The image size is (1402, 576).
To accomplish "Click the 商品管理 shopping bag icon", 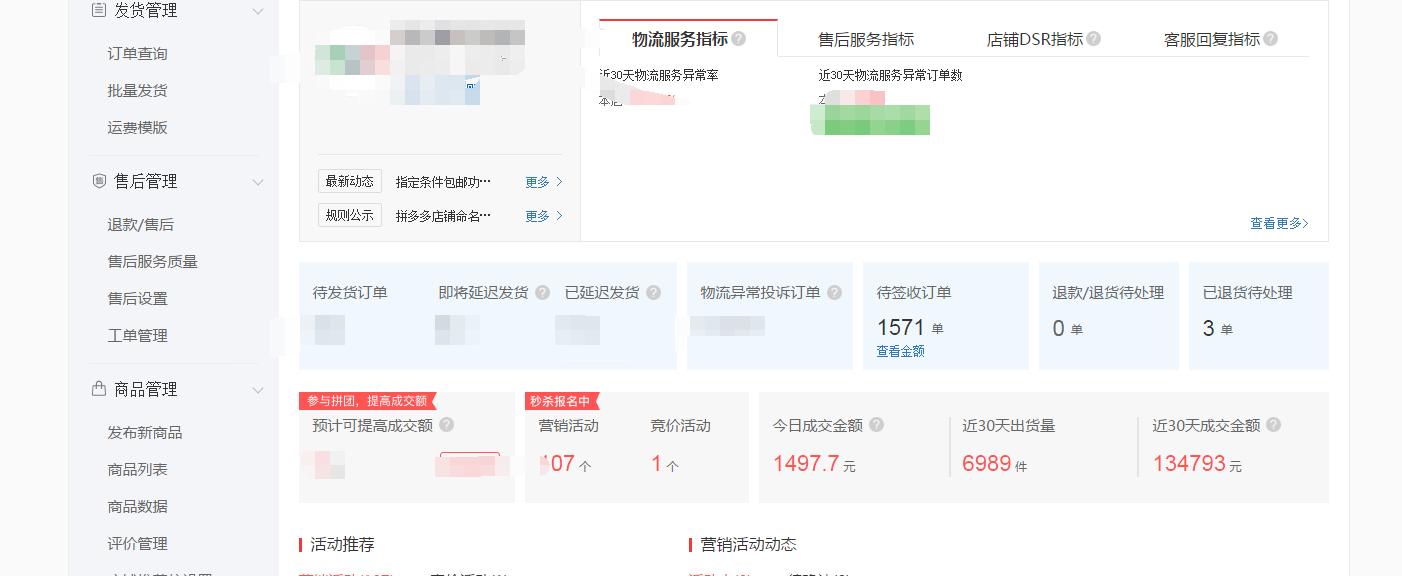I will point(98,389).
